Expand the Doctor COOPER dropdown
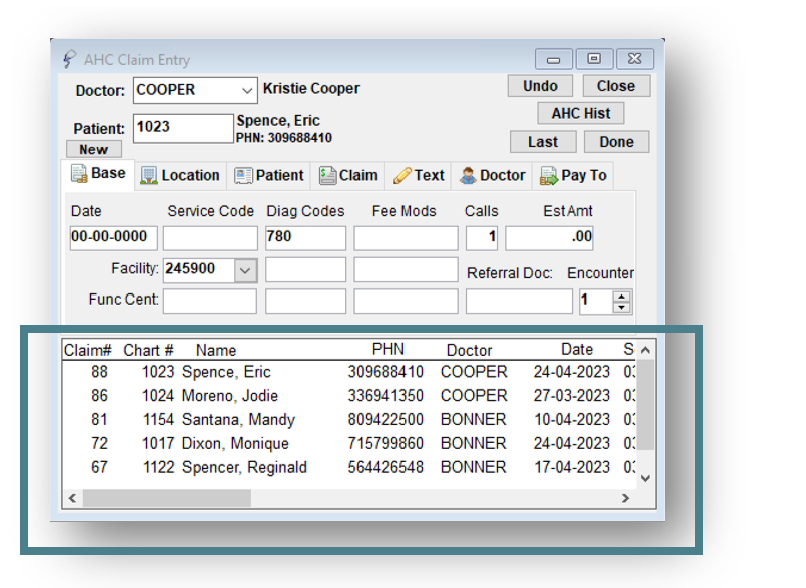 [247, 90]
